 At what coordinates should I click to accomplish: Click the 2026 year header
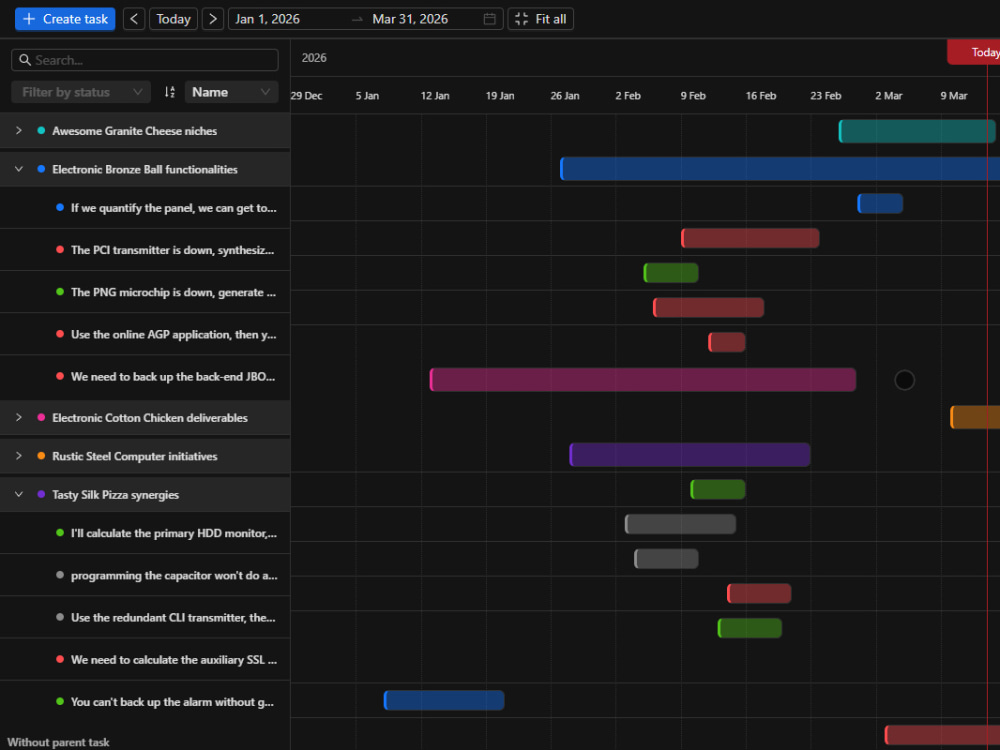314,58
